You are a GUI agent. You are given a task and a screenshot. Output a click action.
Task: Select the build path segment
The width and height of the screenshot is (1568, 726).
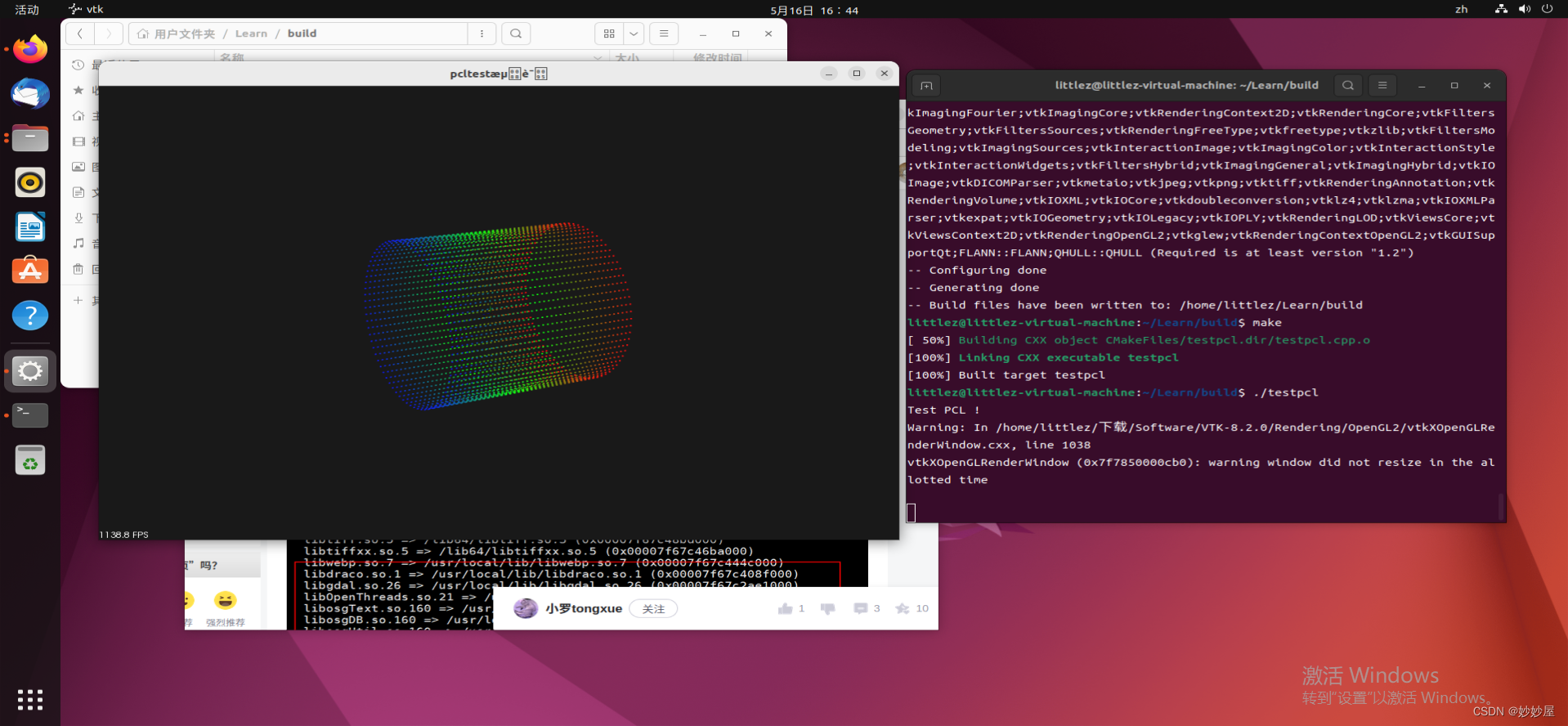302,34
